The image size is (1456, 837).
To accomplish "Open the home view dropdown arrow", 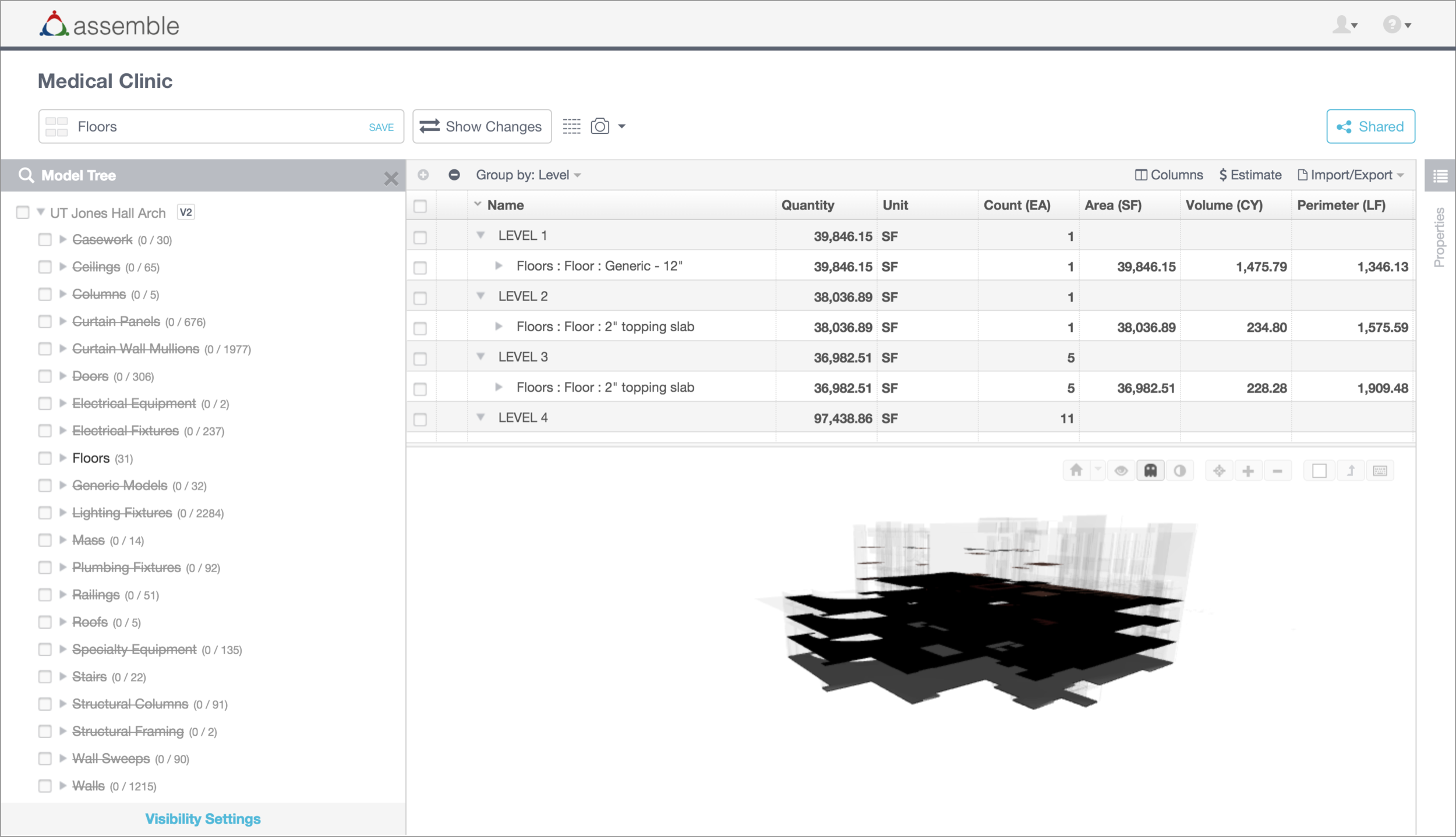I will pyautogui.click(x=1097, y=470).
